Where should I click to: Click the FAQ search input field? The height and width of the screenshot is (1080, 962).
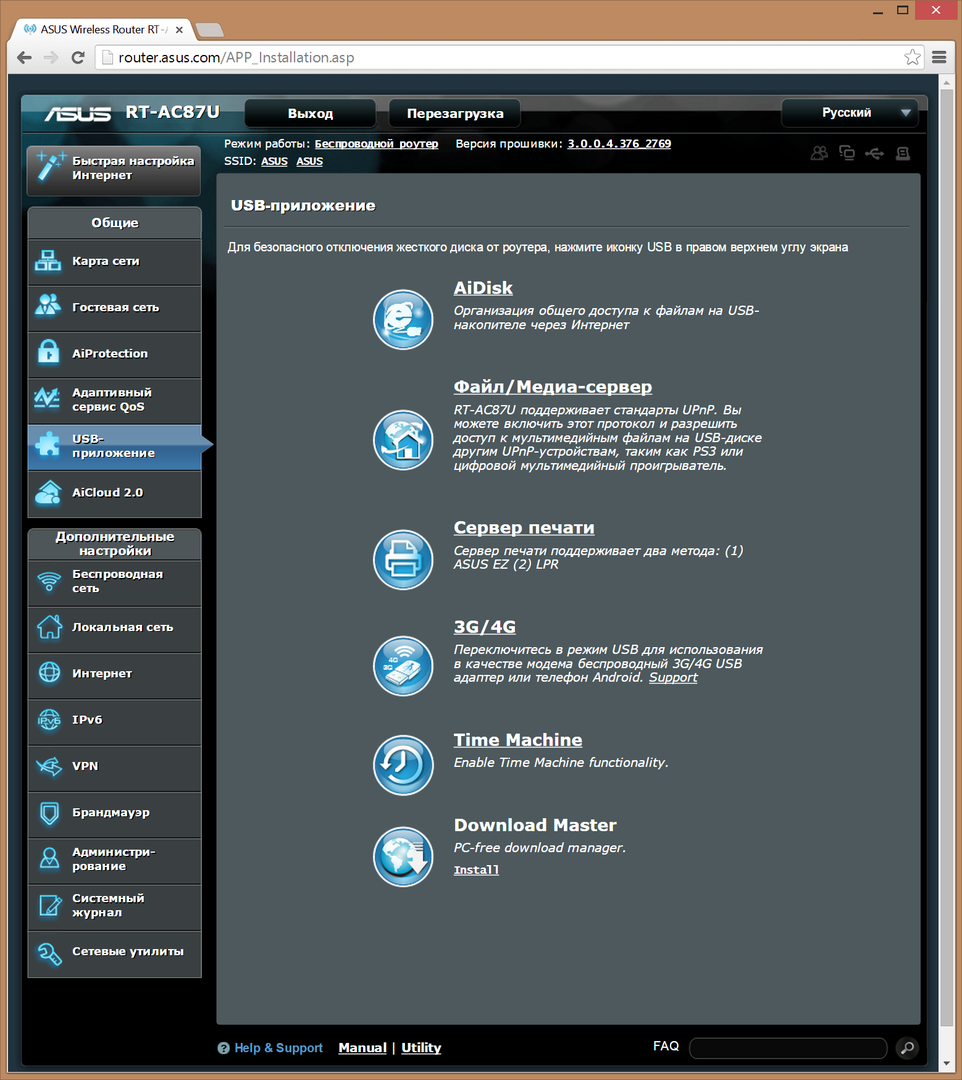coord(787,1048)
